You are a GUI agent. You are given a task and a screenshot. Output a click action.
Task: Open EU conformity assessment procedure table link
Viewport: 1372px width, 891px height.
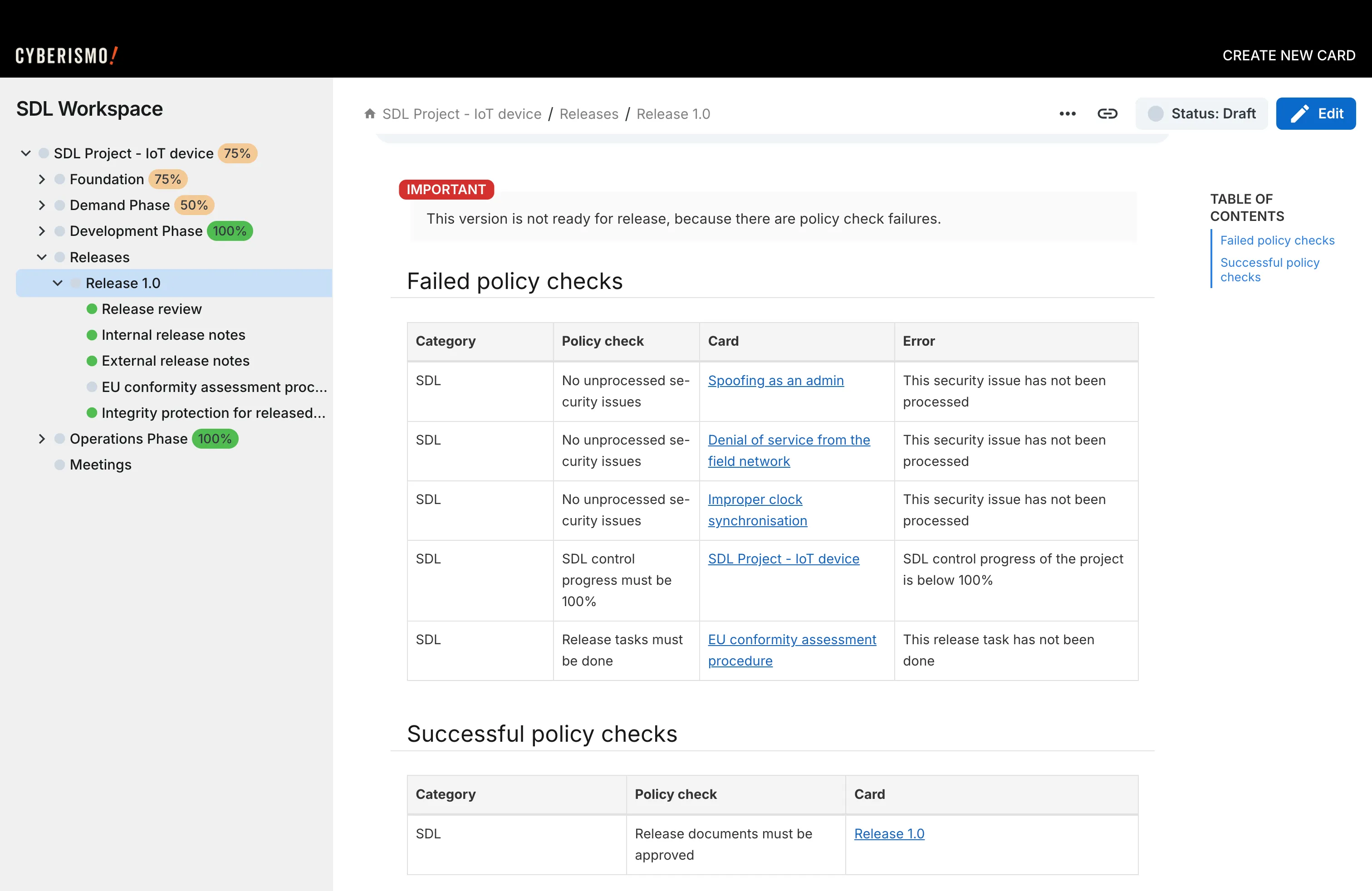(792, 650)
